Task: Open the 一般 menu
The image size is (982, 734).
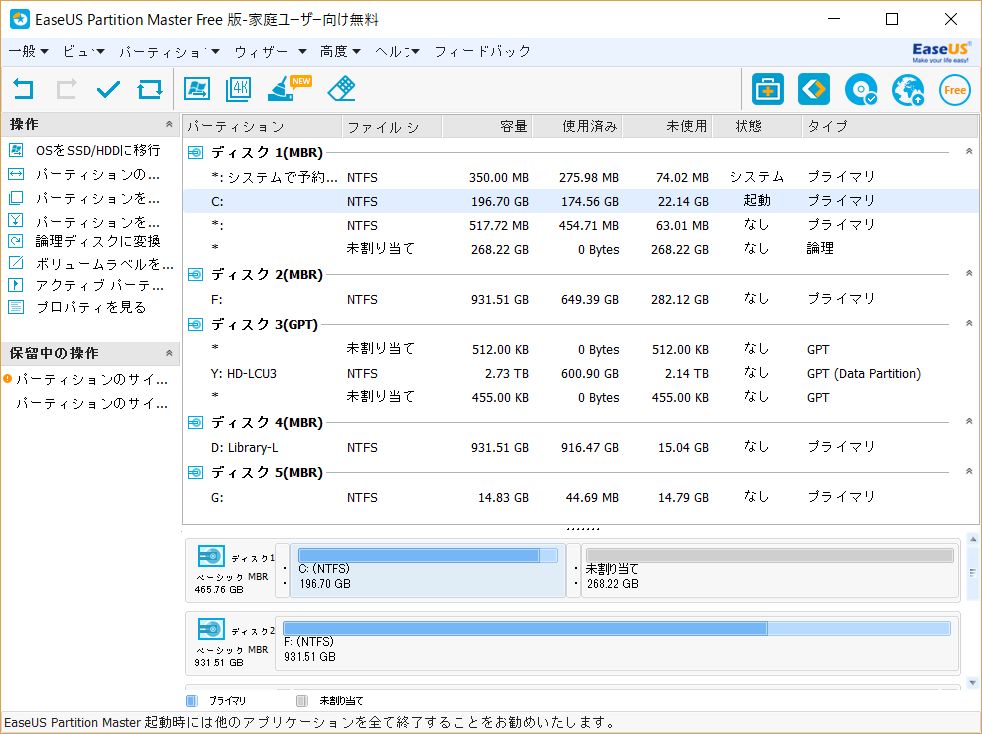Action: pyautogui.click(x=28, y=51)
